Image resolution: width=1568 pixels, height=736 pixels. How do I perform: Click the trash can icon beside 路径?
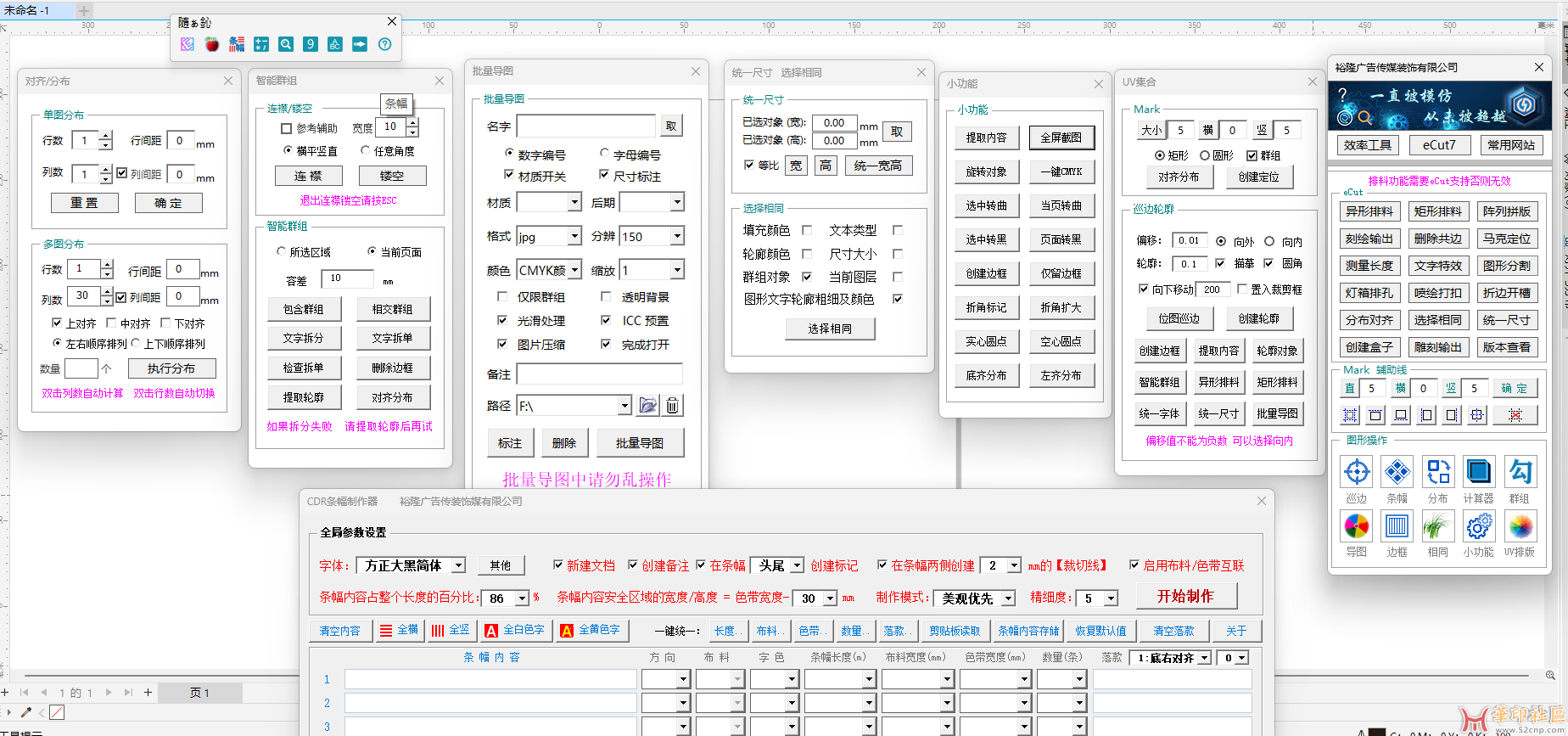(672, 406)
